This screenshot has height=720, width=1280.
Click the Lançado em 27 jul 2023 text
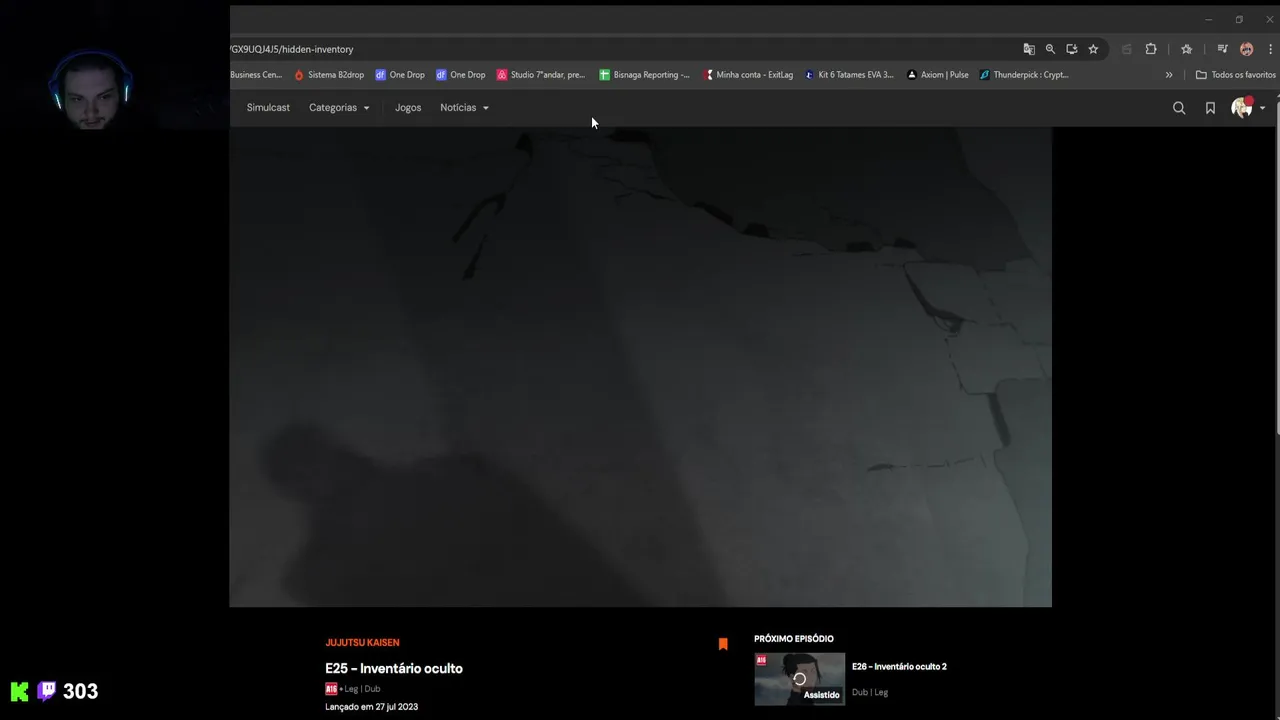[371, 707]
